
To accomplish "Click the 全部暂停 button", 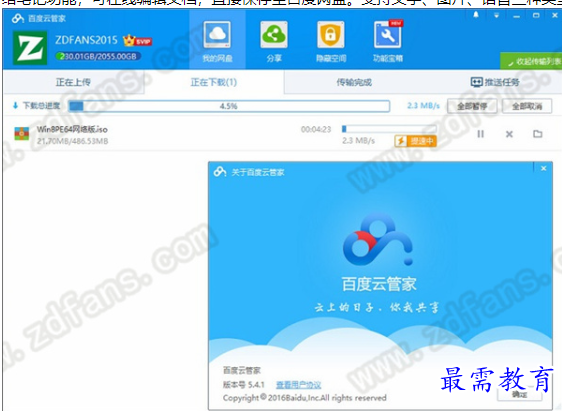I will point(472,106).
